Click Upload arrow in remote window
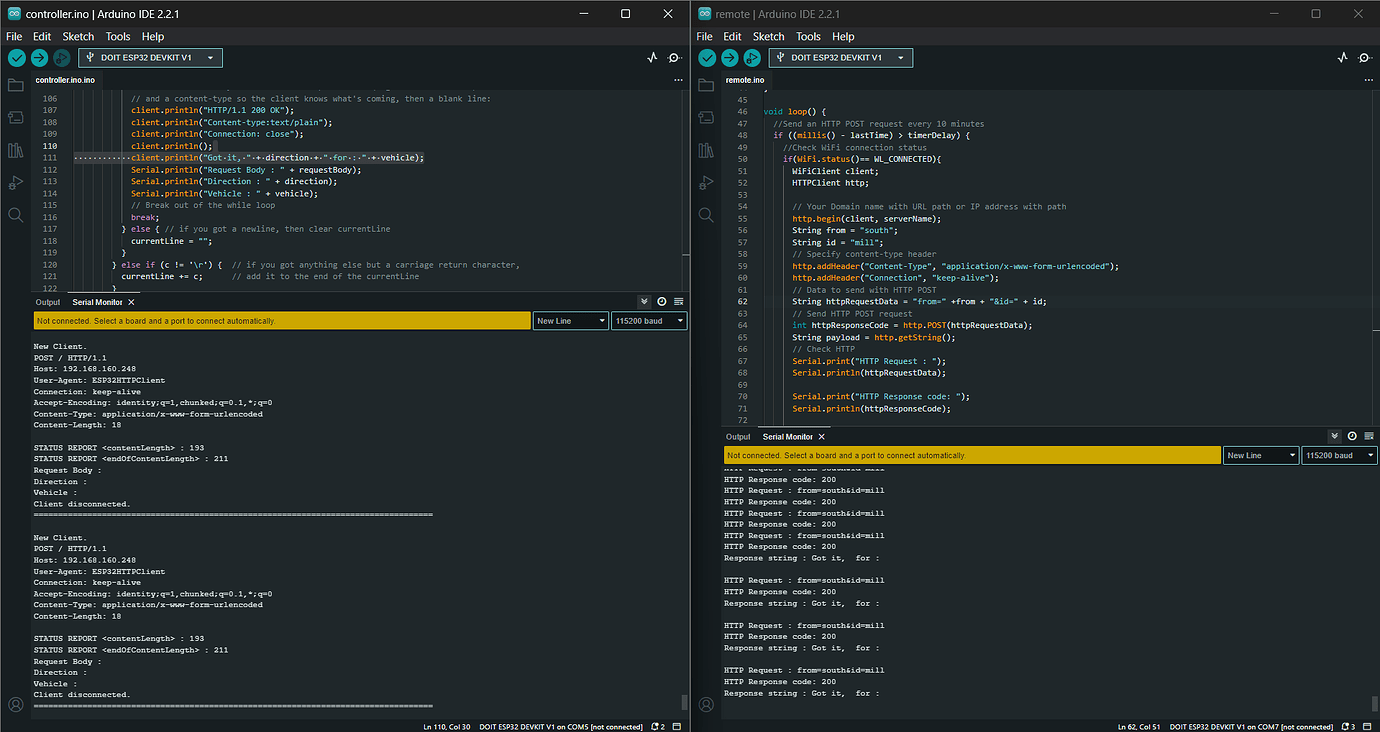This screenshot has width=1380, height=732. pos(729,58)
